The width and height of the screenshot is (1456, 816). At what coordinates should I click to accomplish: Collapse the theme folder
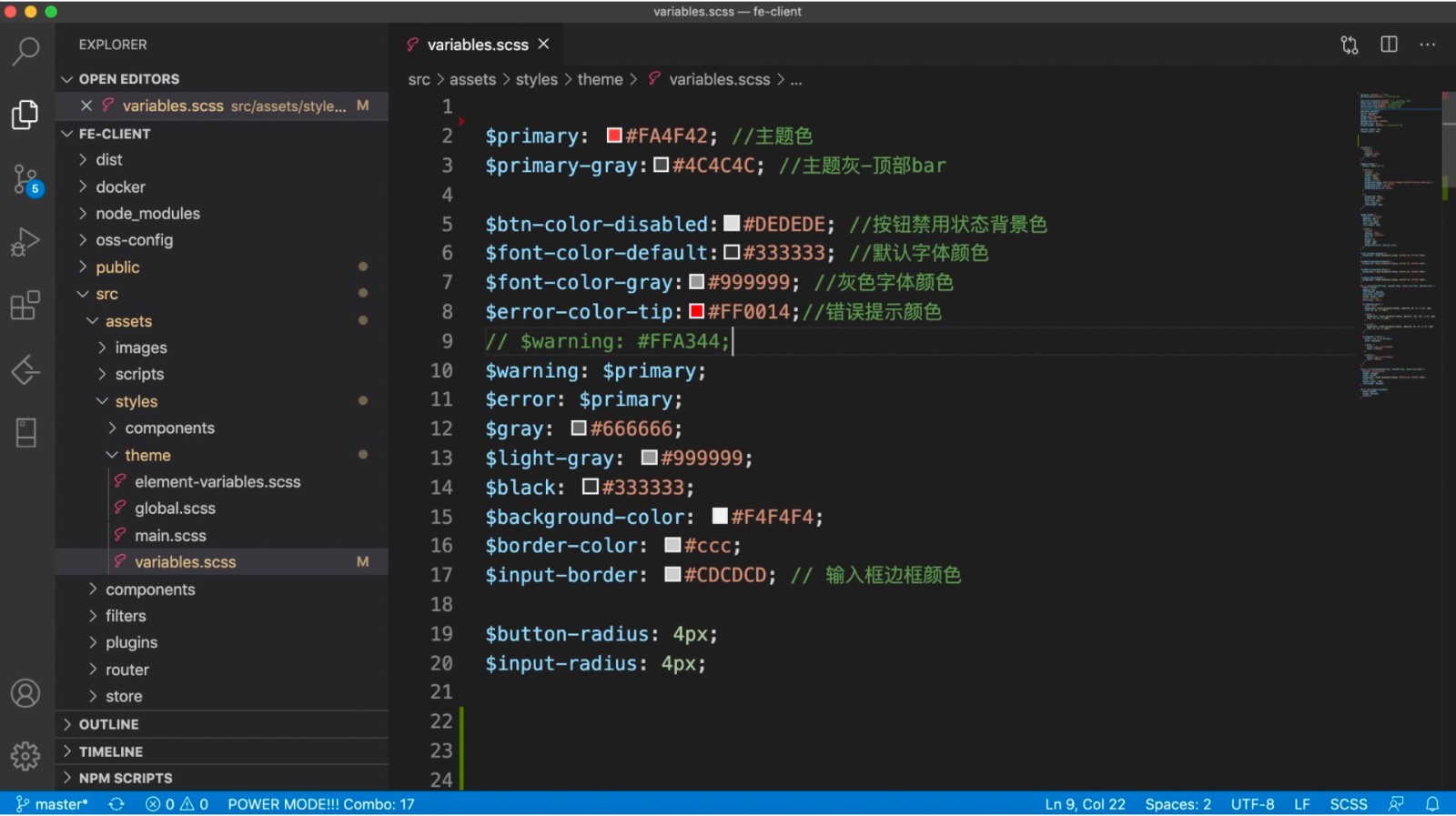coord(222,455)
